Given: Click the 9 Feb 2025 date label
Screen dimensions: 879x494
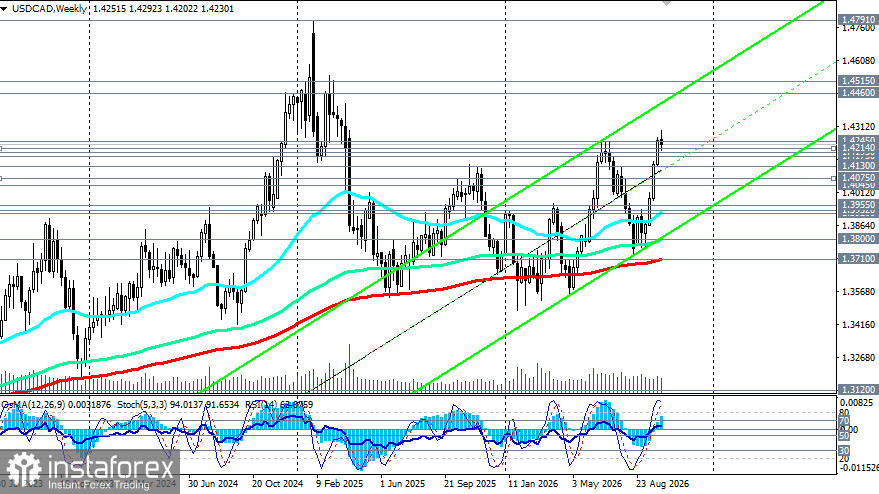Looking at the screenshot, I should click(340, 483).
